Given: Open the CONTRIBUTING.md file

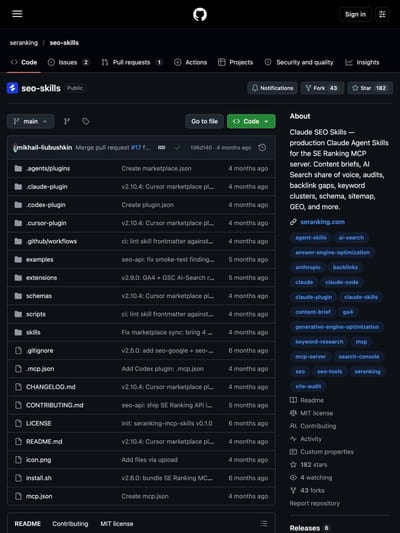Looking at the screenshot, I should tap(54, 405).
